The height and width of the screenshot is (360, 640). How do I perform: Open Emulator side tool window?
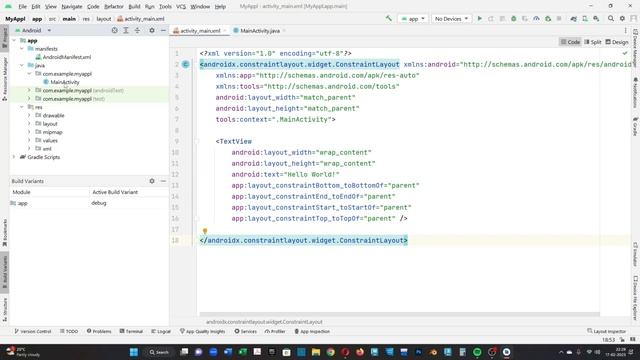(636, 254)
